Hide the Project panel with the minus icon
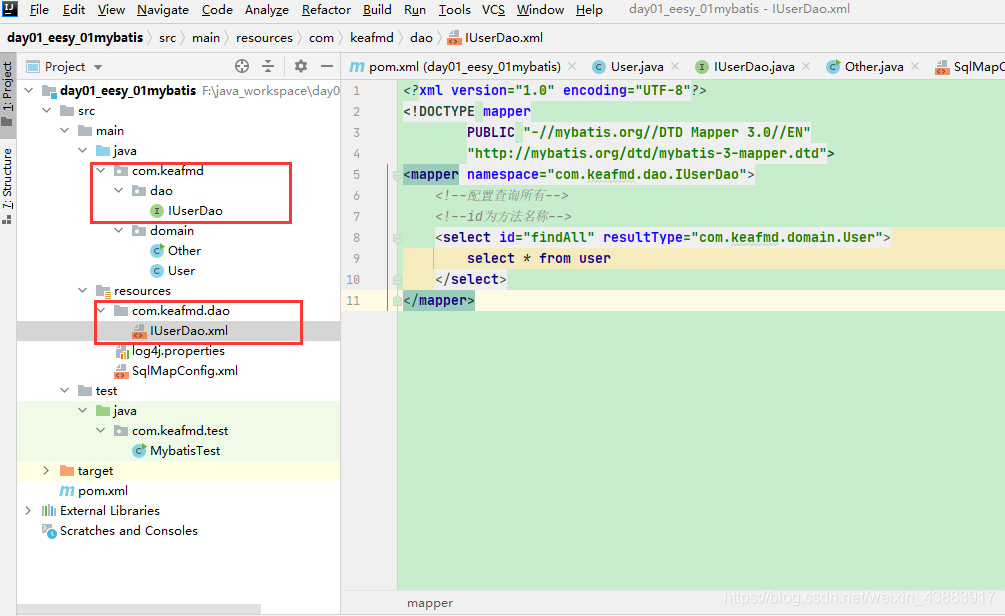The image size is (1005, 616). [327, 66]
